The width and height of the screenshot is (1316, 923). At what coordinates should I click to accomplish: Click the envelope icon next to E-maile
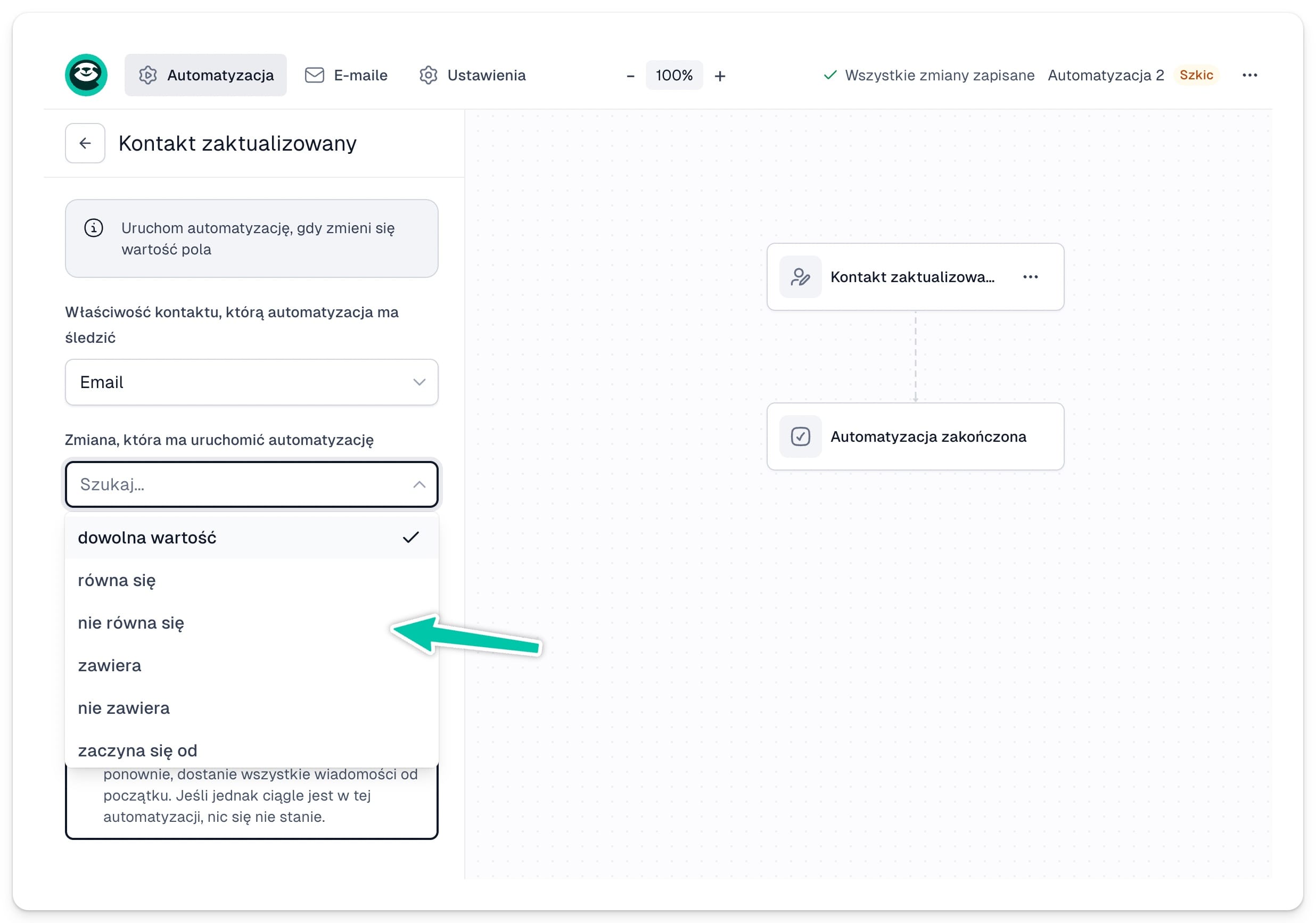coord(314,75)
